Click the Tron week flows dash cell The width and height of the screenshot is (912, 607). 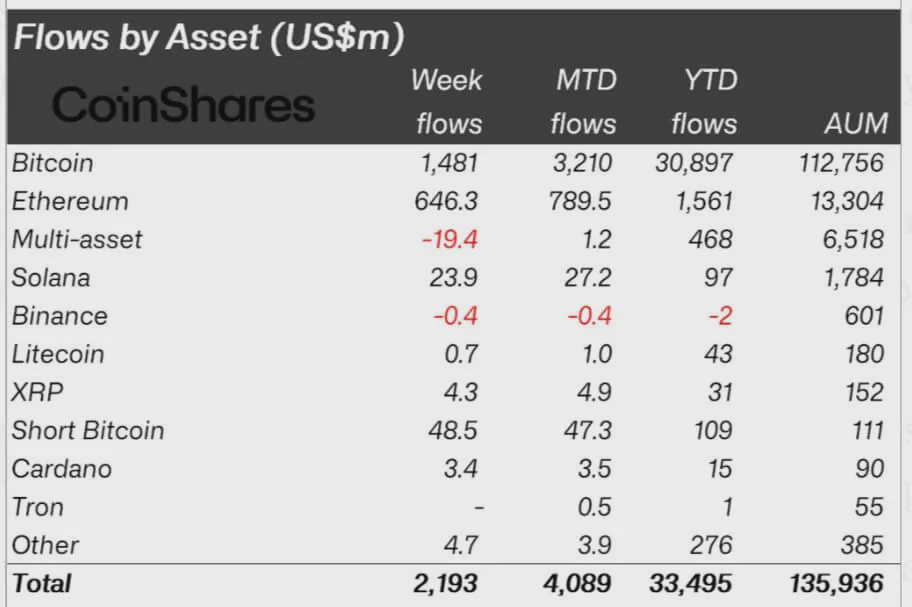click(478, 507)
